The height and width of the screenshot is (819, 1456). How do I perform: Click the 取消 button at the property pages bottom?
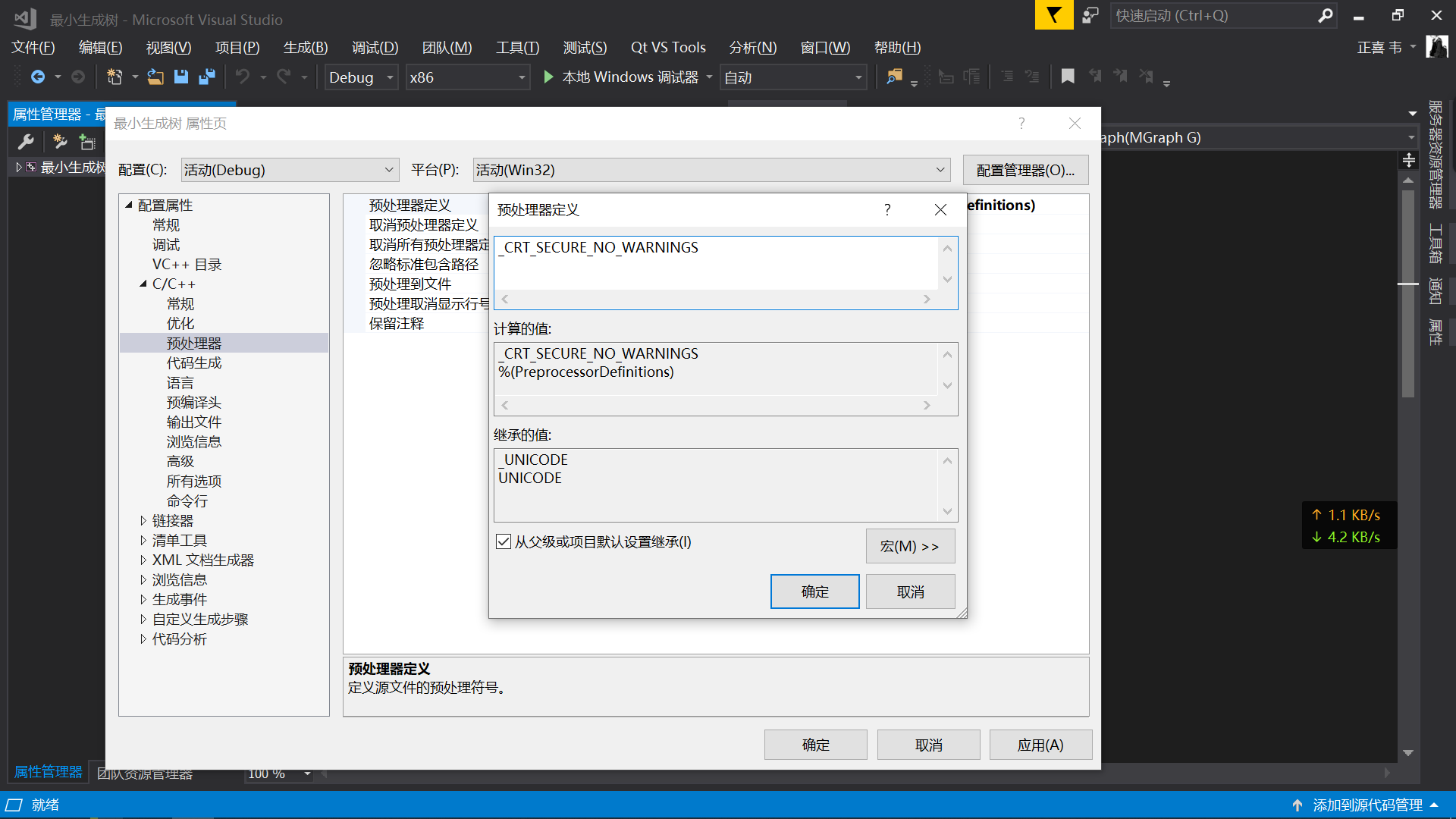point(928,745)
